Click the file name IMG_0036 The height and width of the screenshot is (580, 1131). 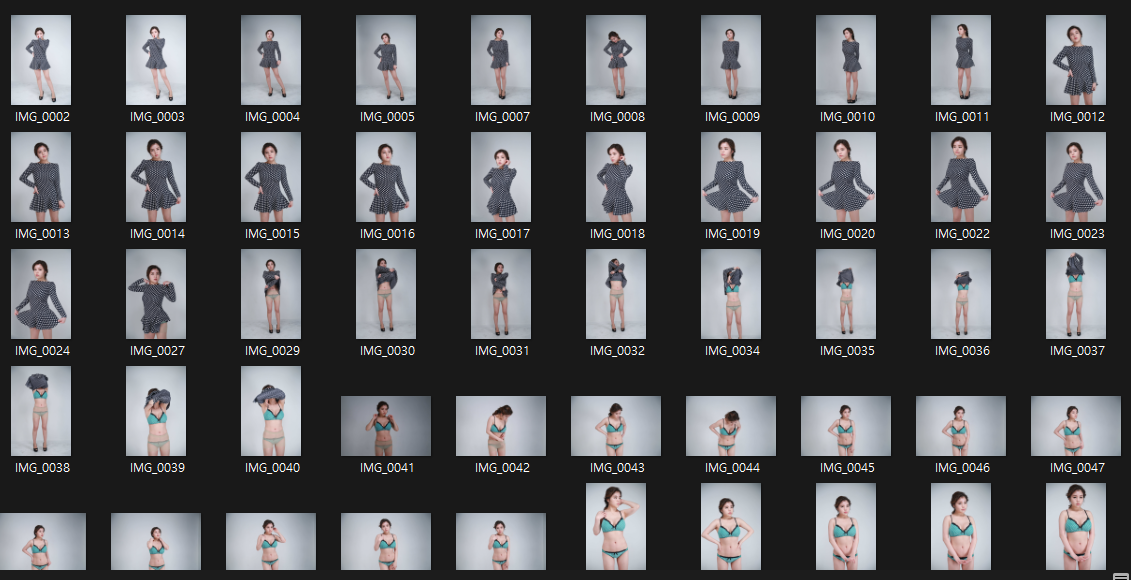962,351
